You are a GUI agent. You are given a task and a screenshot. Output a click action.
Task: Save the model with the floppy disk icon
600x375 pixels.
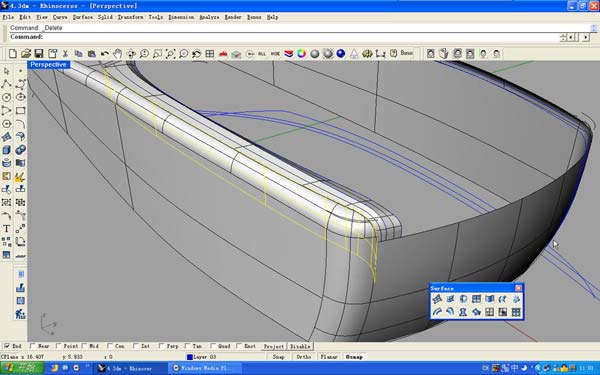coord(39,54)
